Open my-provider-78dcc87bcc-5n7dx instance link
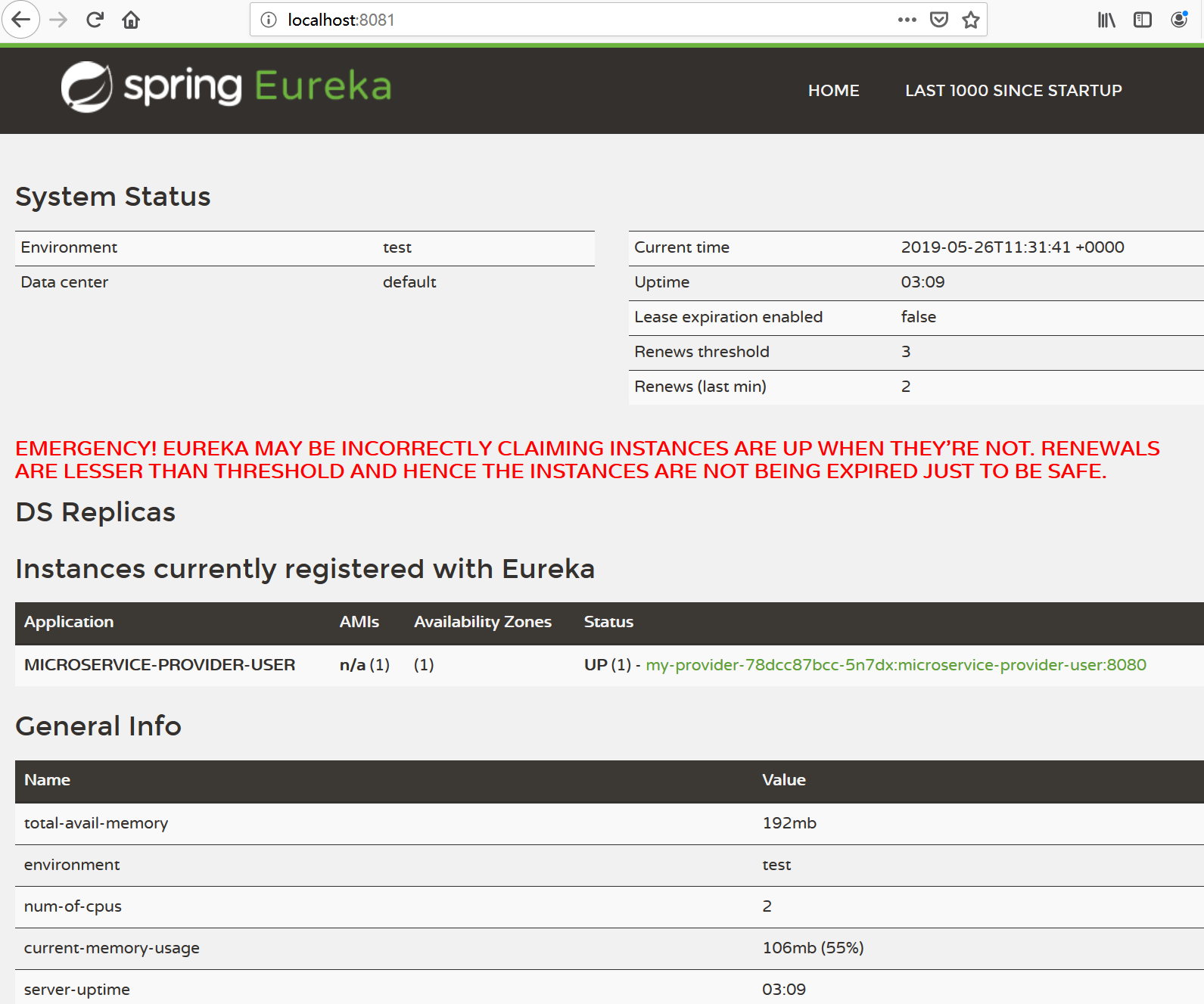1204x1004 pixels. pos(896,665)
